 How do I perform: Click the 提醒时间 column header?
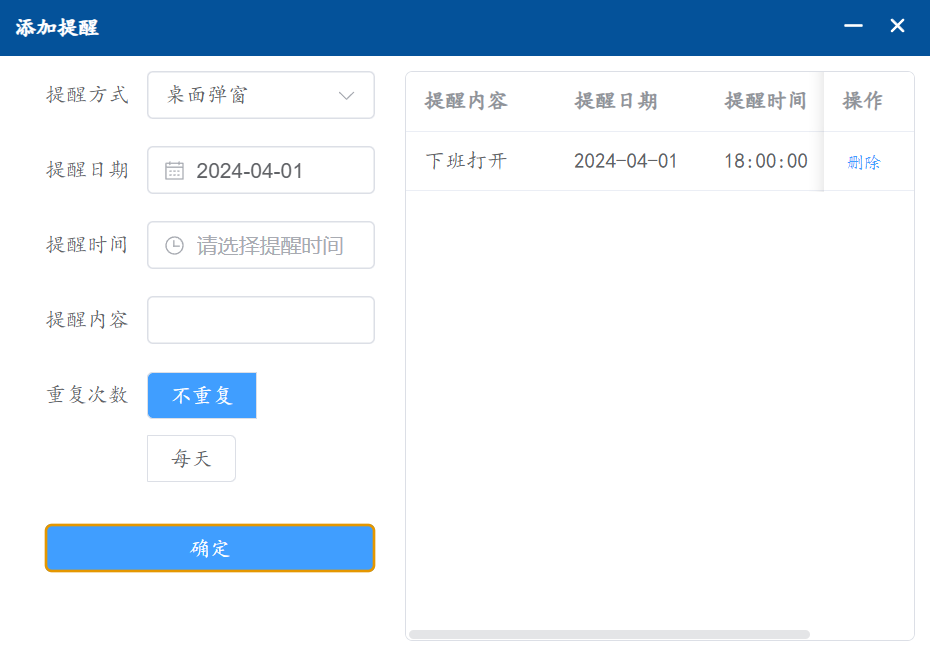tap(765, 101)
